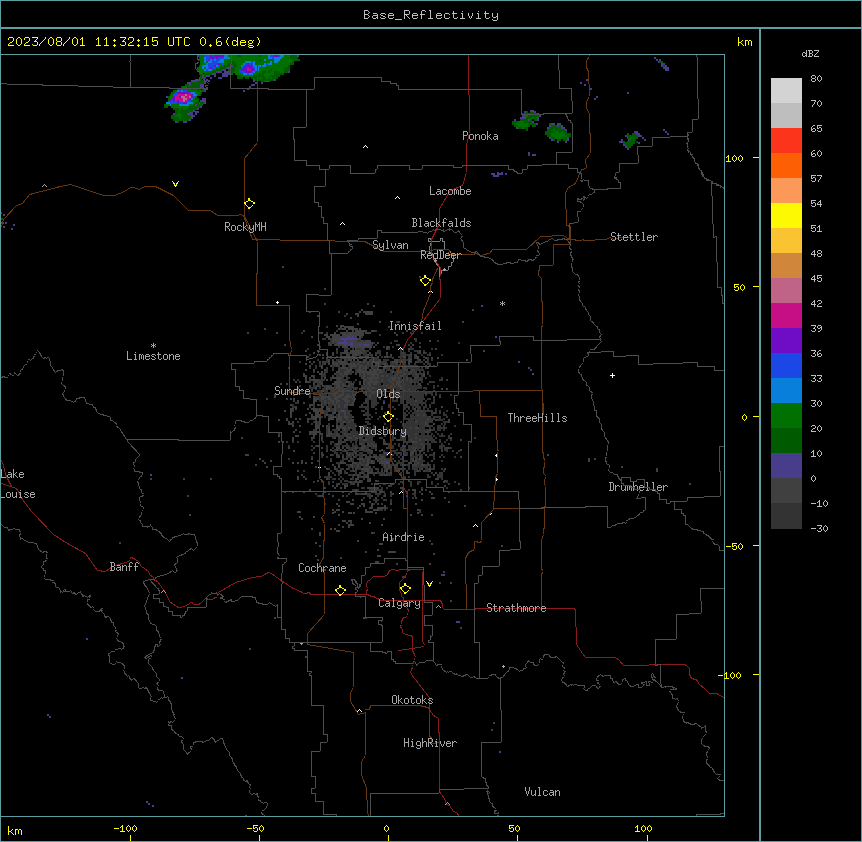862x842 pixels.
Task: Click the RockyMH label
Action: coord(245,227)
